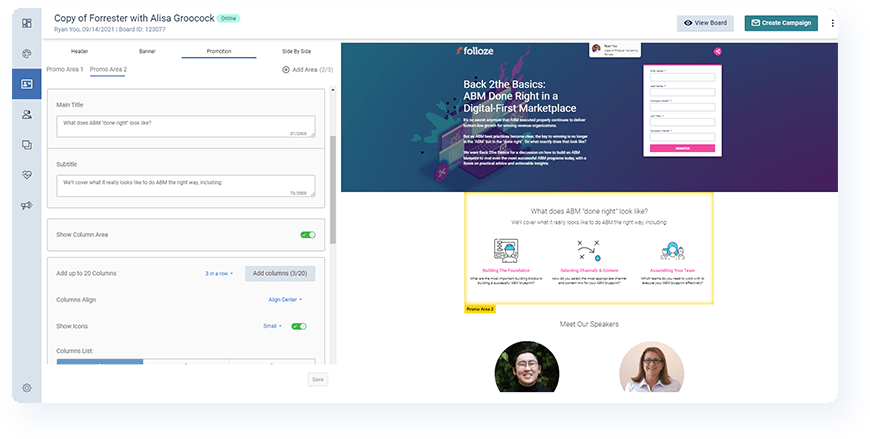The image size is (870, 439).
Task: Click into the Main Title text field
Action: [x=186, y=126]
